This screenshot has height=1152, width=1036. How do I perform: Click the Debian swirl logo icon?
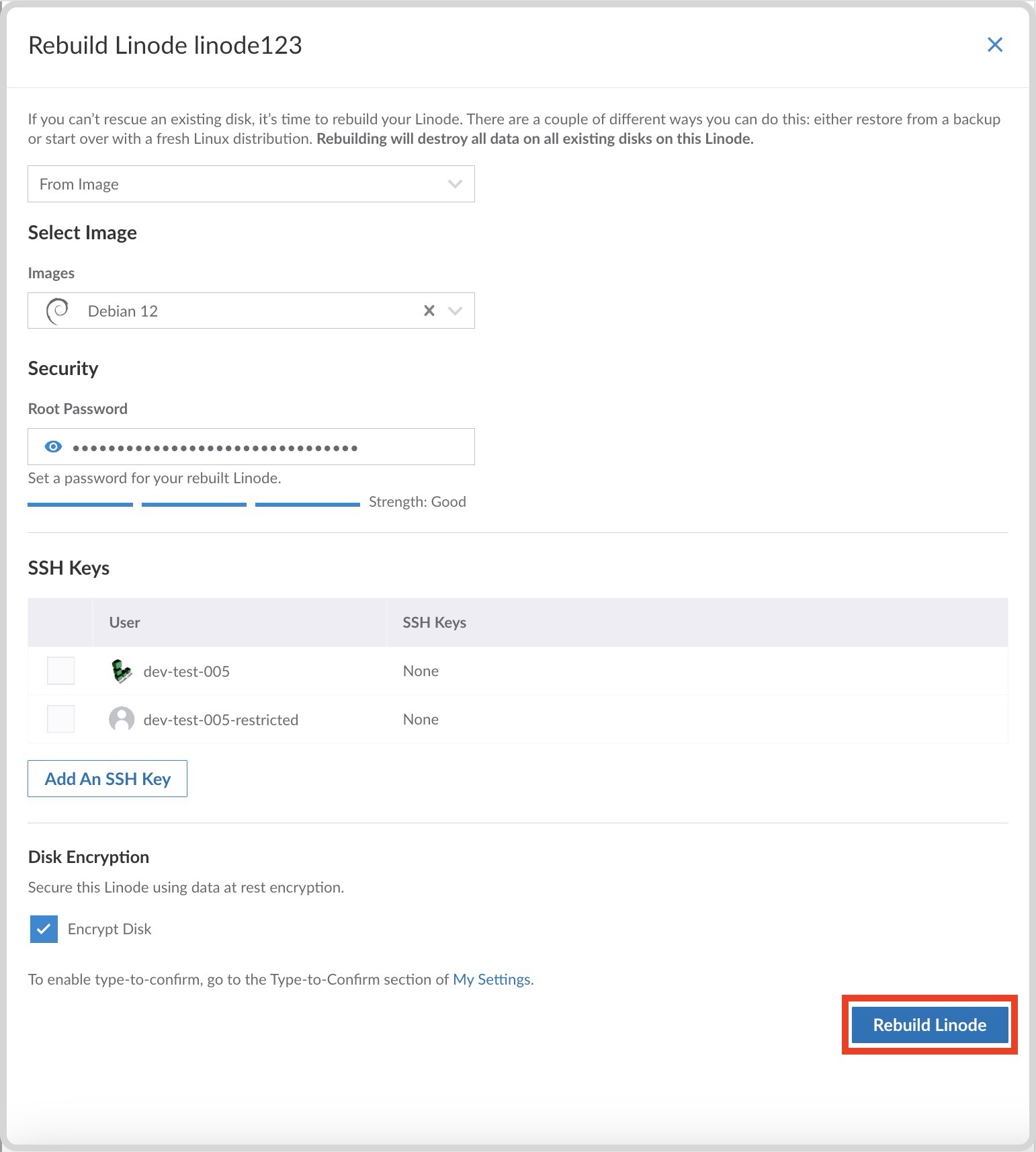(58, 311)
